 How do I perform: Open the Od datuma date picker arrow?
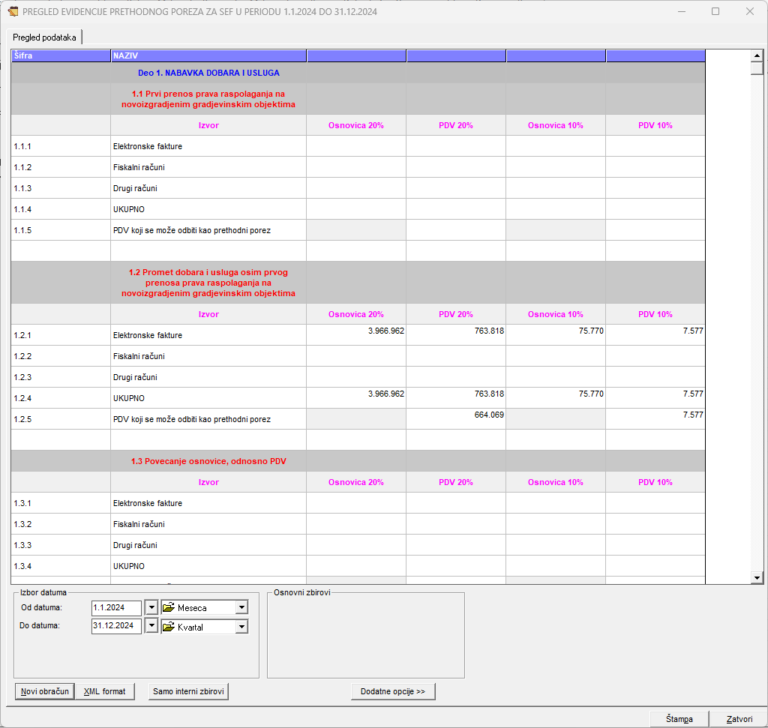[x=151, y=607]
